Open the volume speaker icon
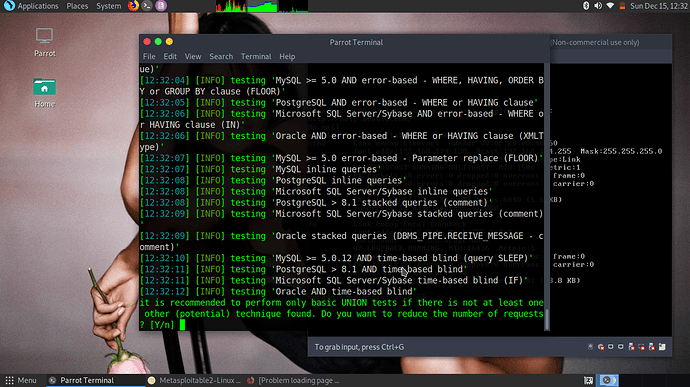The height and width of the screenshot is (387, 690). pos(598,6)
